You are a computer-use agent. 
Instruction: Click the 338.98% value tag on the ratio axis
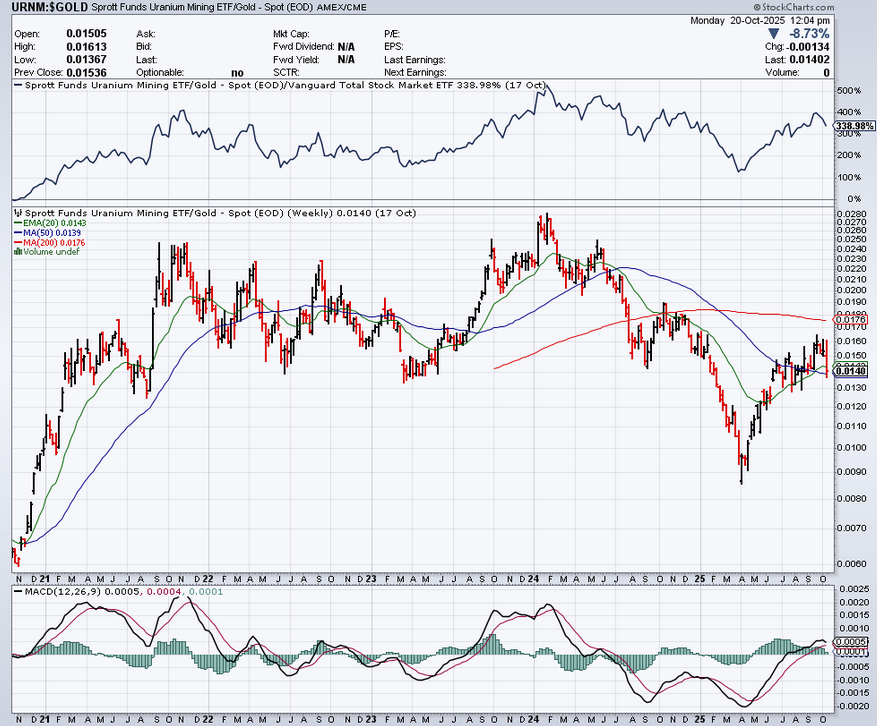coord(854,126)
